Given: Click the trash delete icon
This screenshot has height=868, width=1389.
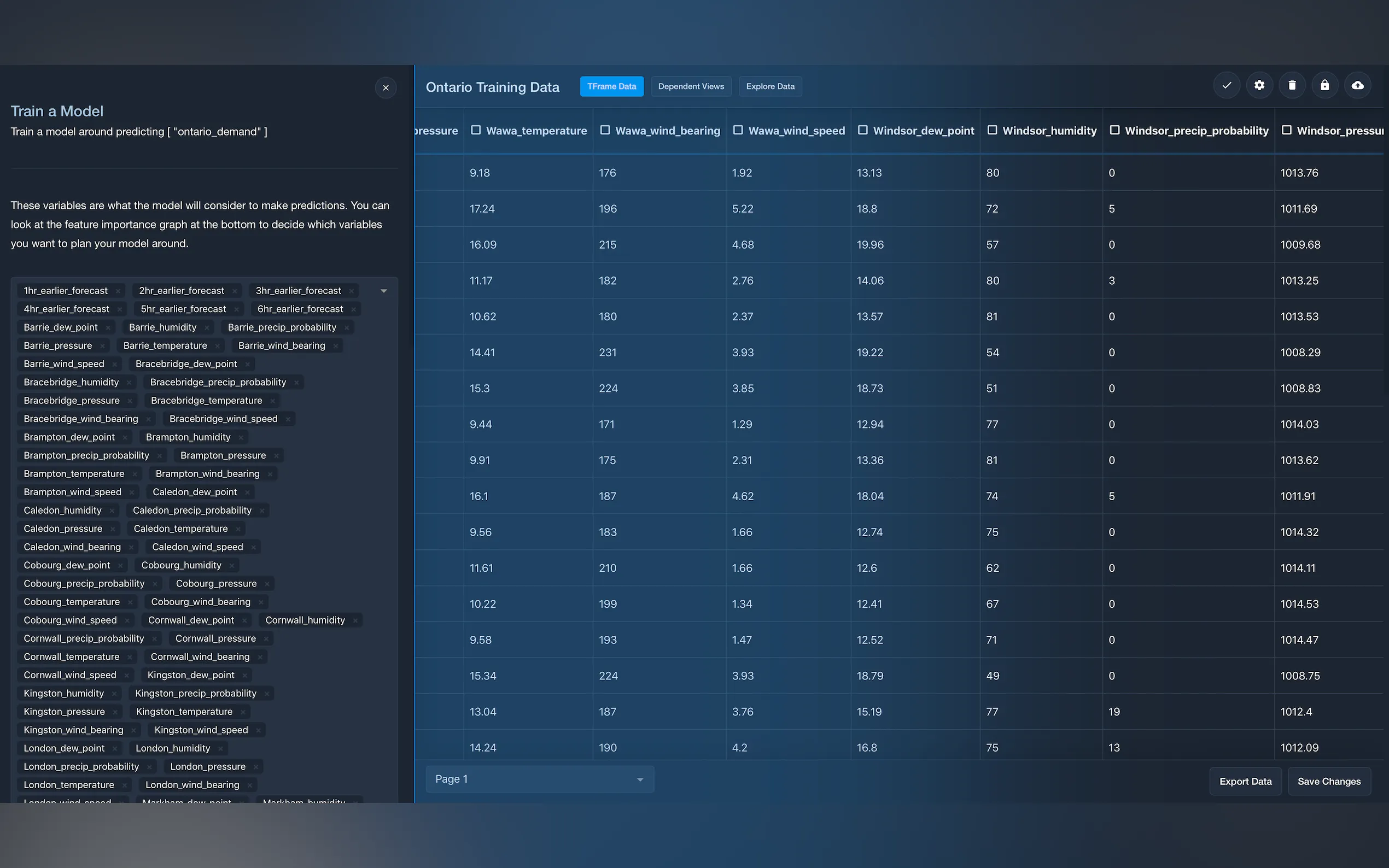Looking at the screenshot, I should click(1292, 85).
